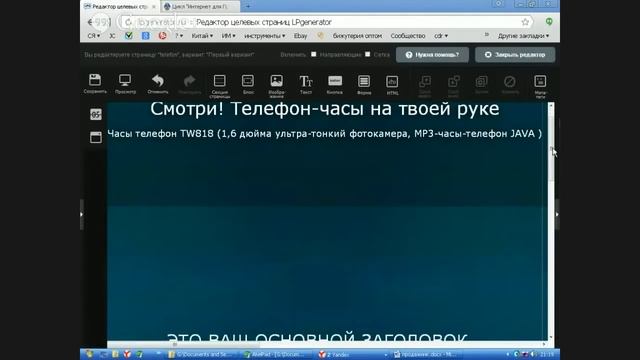This screenshot has width=640, height=360.
Task: Open the 'бижутерия оптом' bookmark
Action: 357,36
